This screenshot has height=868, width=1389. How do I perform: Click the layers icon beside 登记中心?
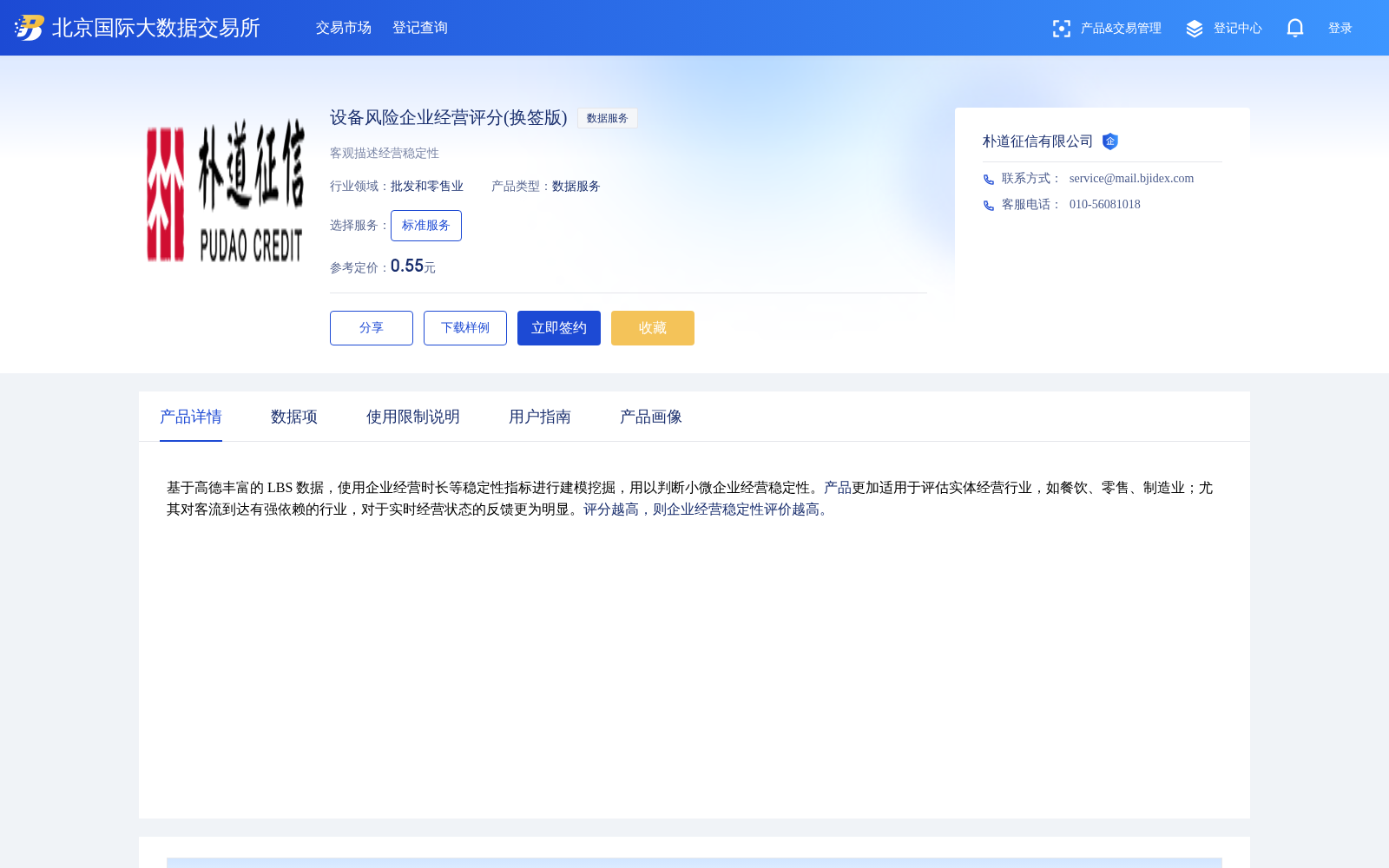(1195, 29)
